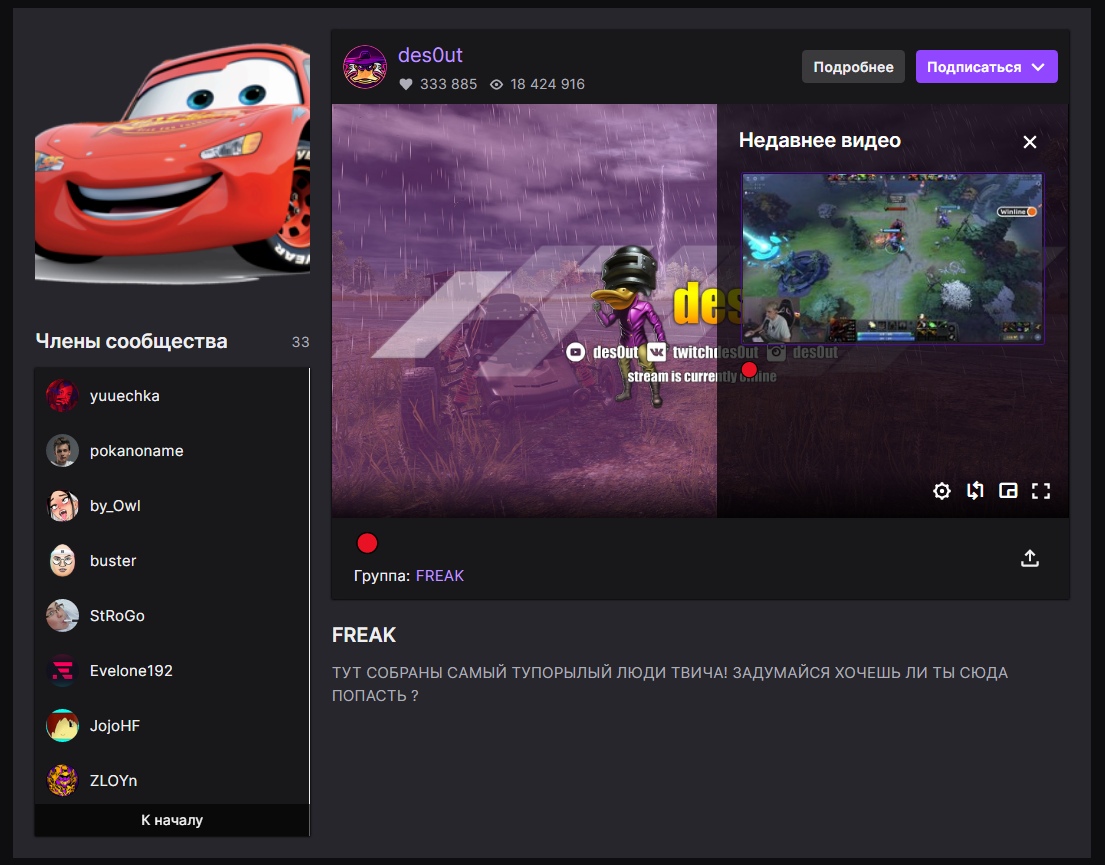Click the heart followers icon
The image size is (1105, 865).
pyautogui.click(x=406, y=85)
